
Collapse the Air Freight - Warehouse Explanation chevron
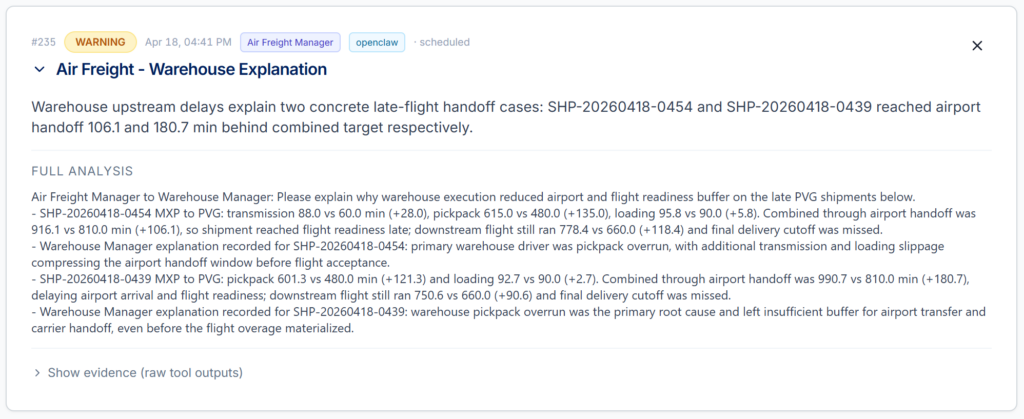point(39,69)
